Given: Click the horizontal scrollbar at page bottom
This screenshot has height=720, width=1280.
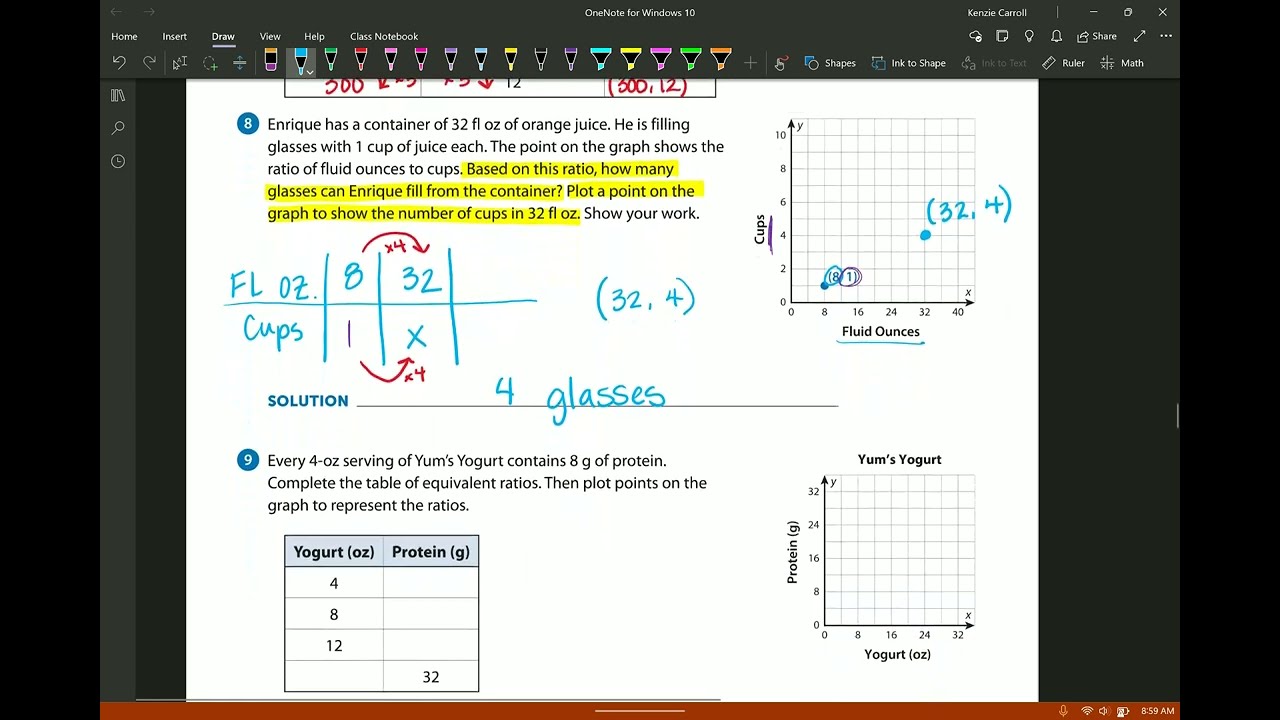Looking at the screenshot, I should [428, 700].
